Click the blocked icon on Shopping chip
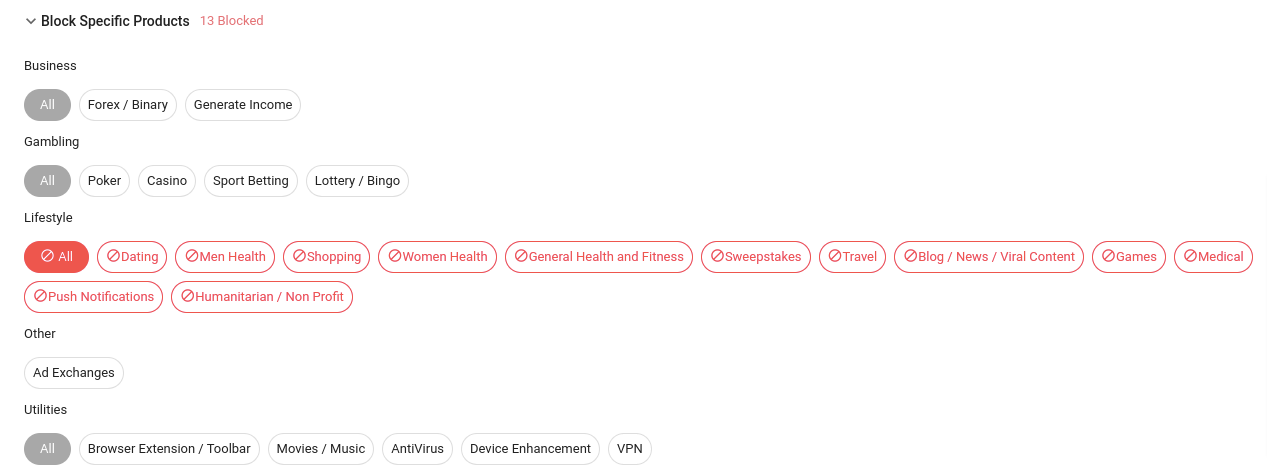This screenshot has height=475, width=1267. [x=299, y=256]
